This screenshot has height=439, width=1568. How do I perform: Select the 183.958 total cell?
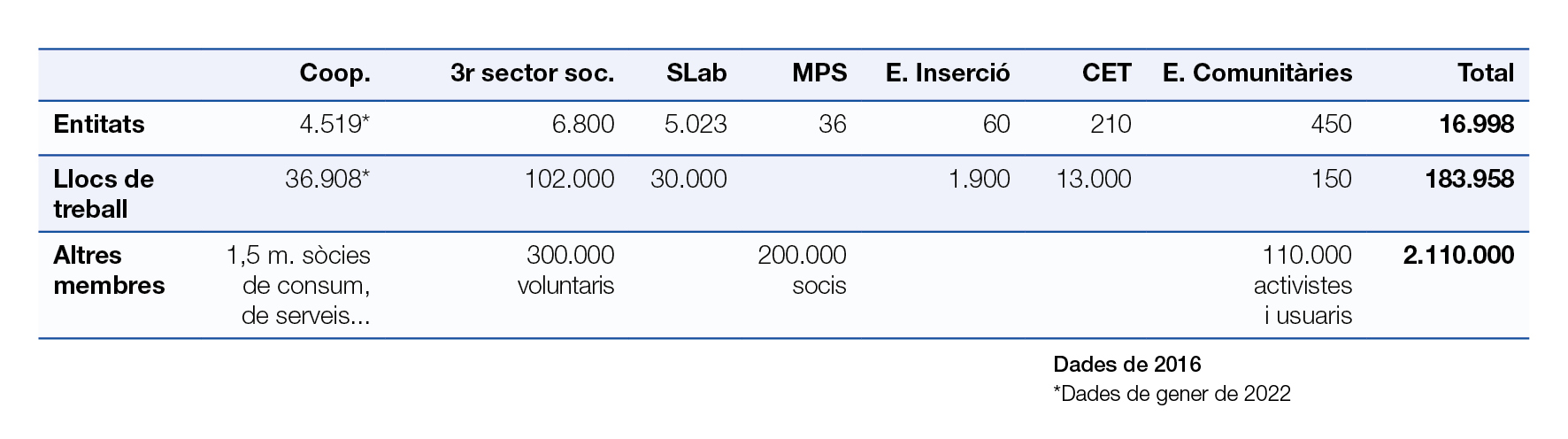click(x=1470, y=180)
